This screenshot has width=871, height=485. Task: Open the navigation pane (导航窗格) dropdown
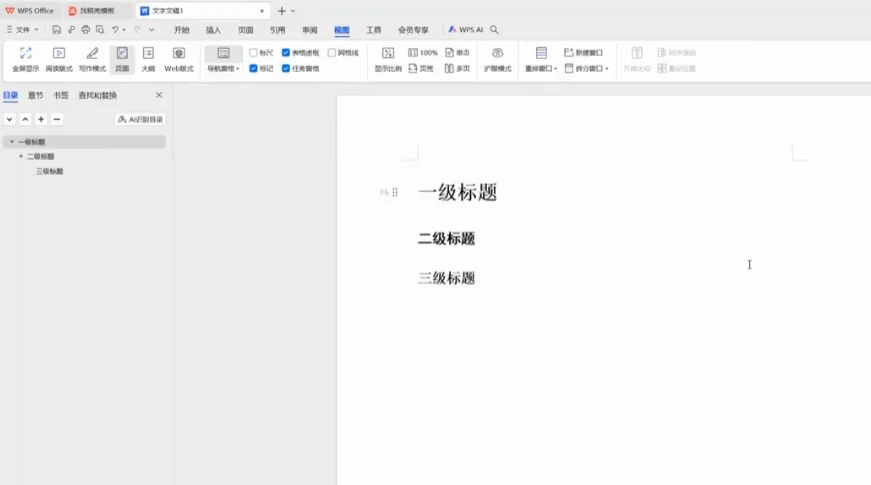pyautogui.click(x=223, y=69)
